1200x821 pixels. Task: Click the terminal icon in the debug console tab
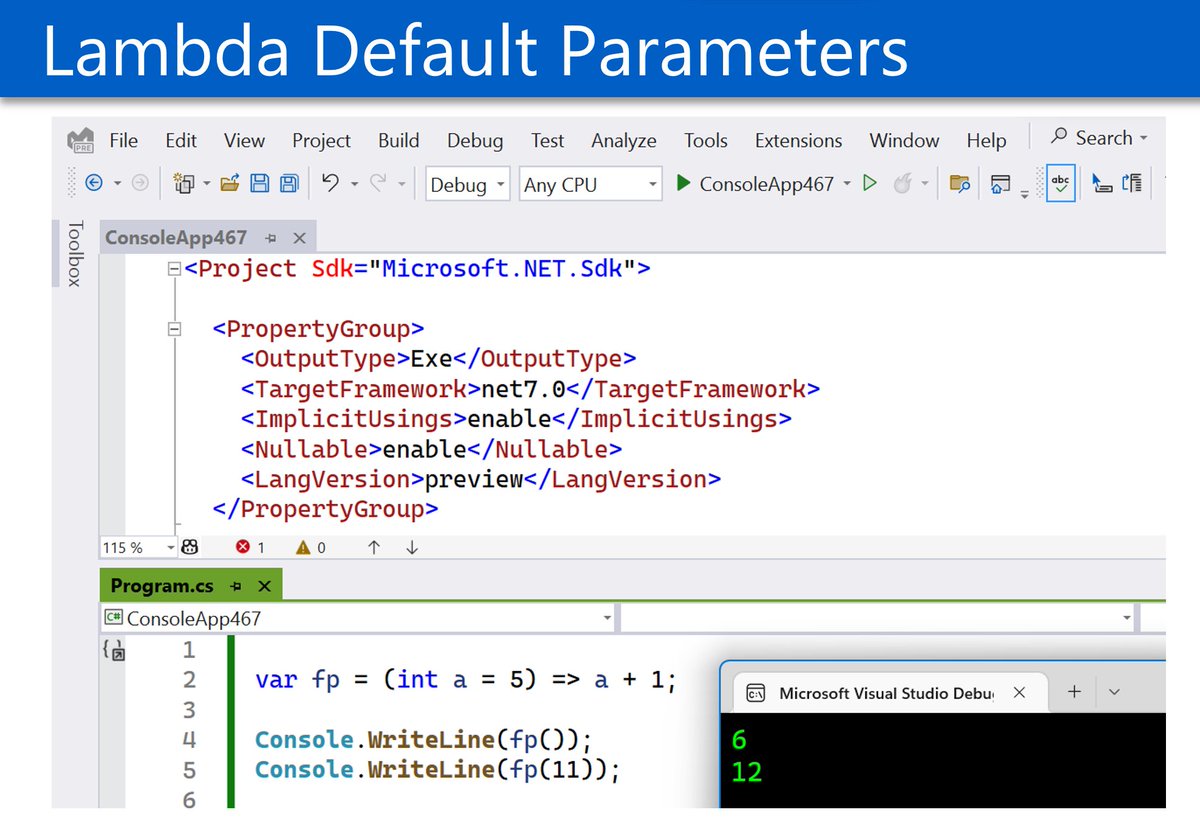pyautogui.click(x=757, y=692)
